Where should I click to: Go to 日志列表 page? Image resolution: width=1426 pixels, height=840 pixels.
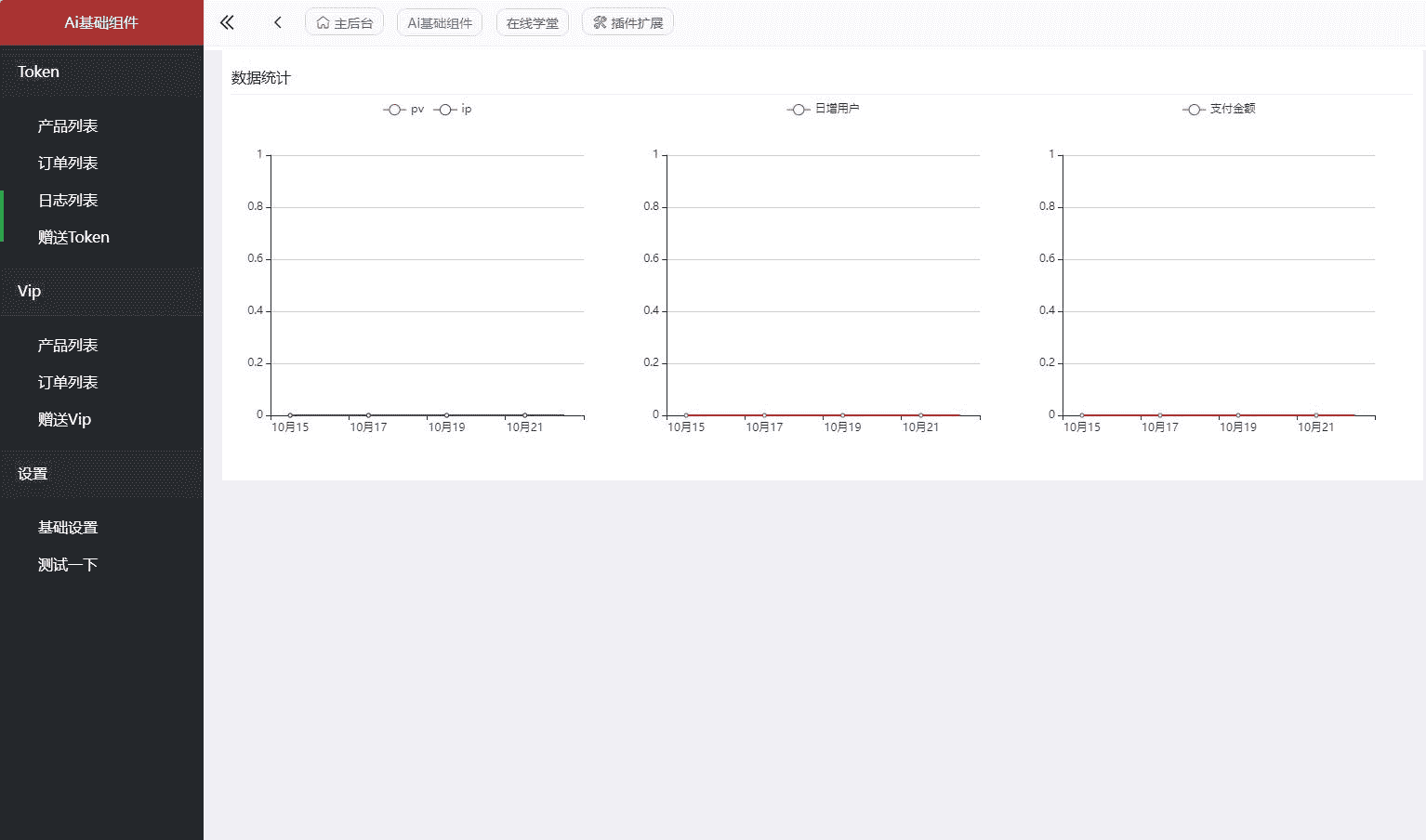point(68,201)
